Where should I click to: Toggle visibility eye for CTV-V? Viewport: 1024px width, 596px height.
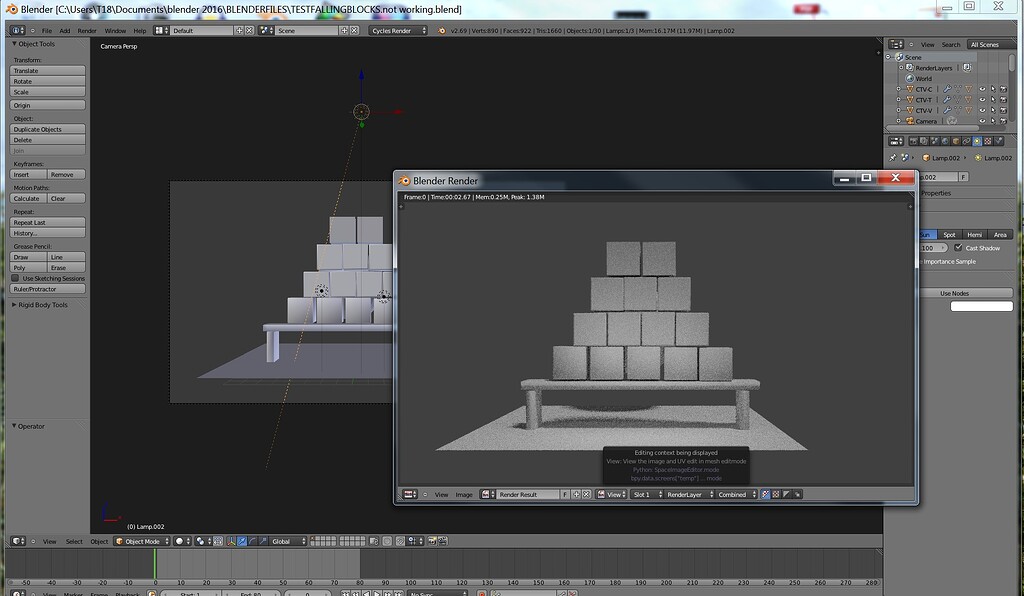(982, 110)
